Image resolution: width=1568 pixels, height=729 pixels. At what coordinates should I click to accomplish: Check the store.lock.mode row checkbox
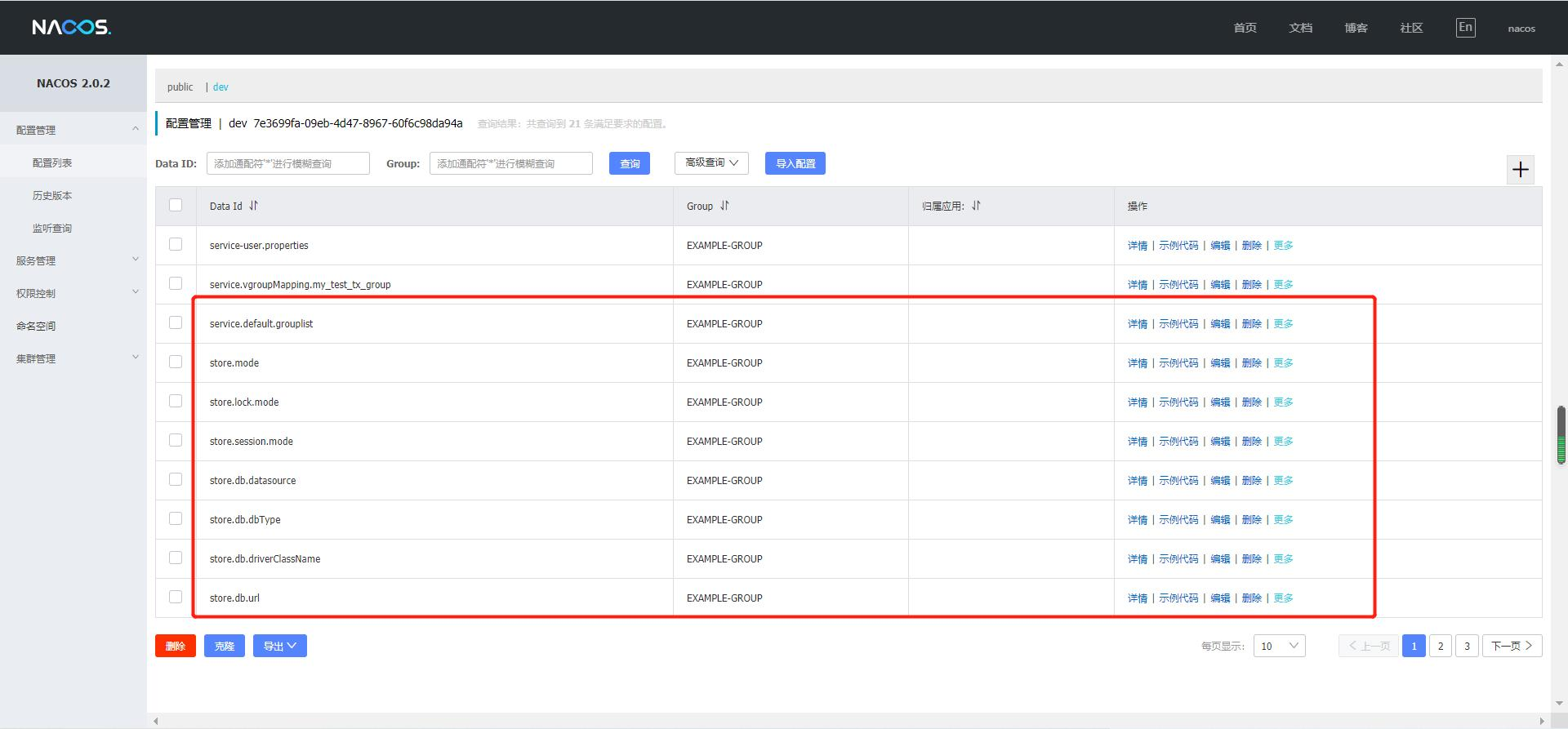(176, 401)
